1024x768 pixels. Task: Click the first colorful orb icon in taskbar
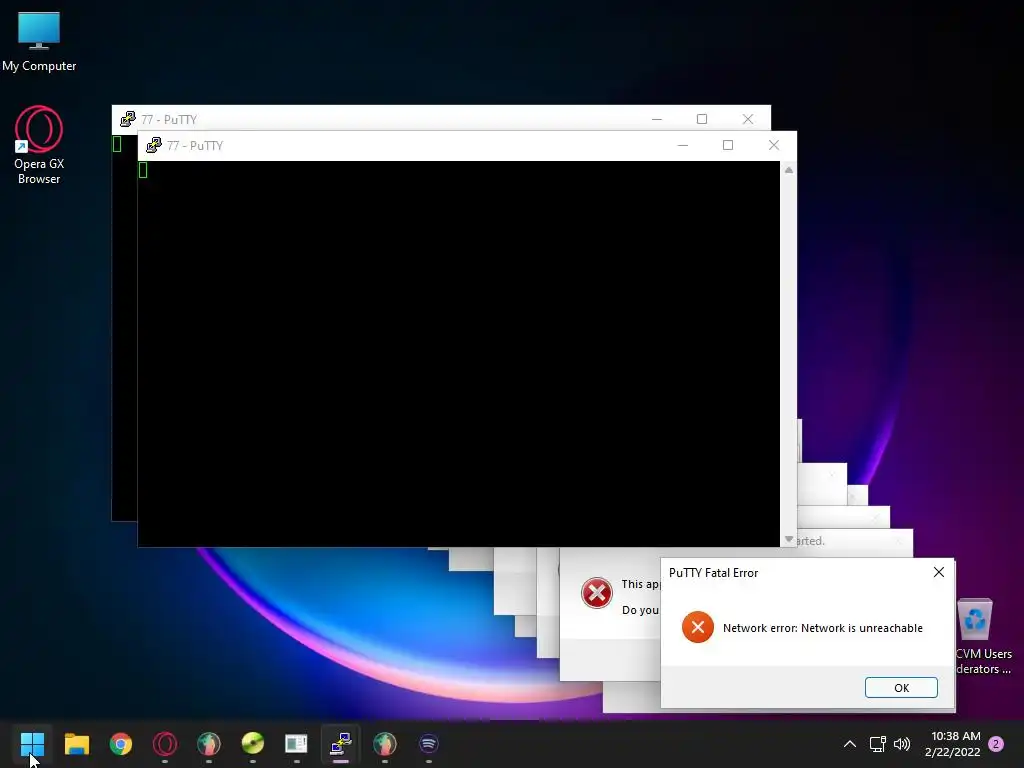point(209,744)
